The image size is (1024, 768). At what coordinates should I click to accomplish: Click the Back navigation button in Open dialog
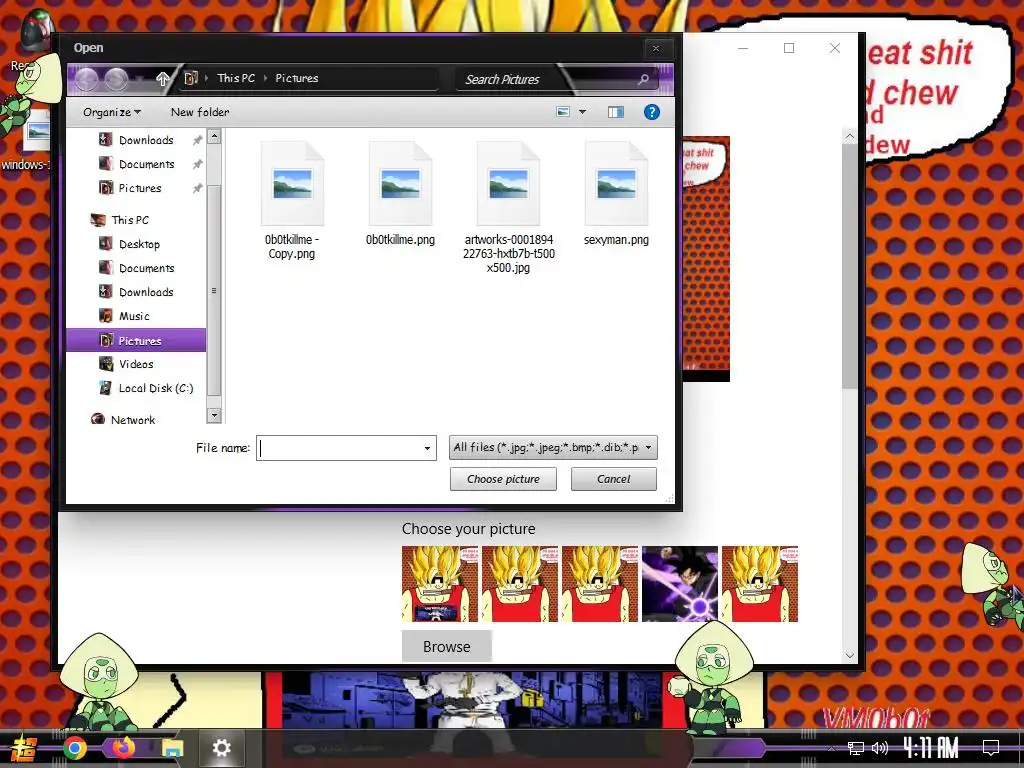(86, 79)
